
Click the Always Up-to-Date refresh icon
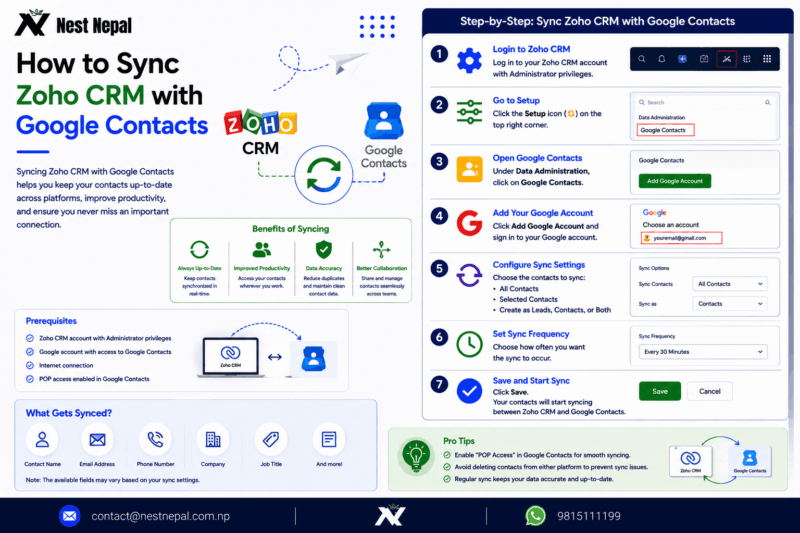(199, 249)
